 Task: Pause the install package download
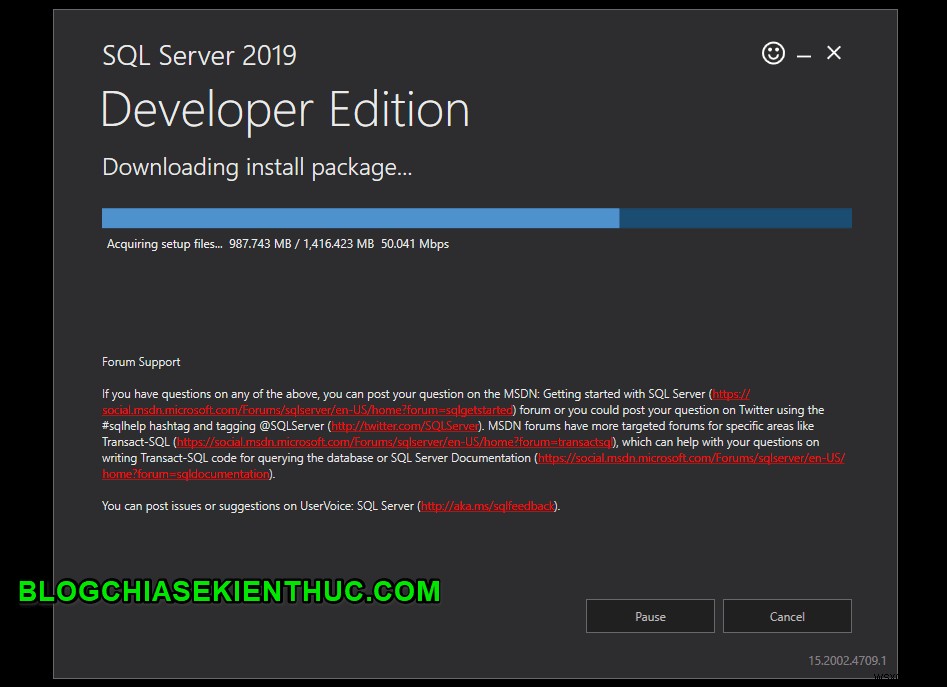click(x=649, y=616)
